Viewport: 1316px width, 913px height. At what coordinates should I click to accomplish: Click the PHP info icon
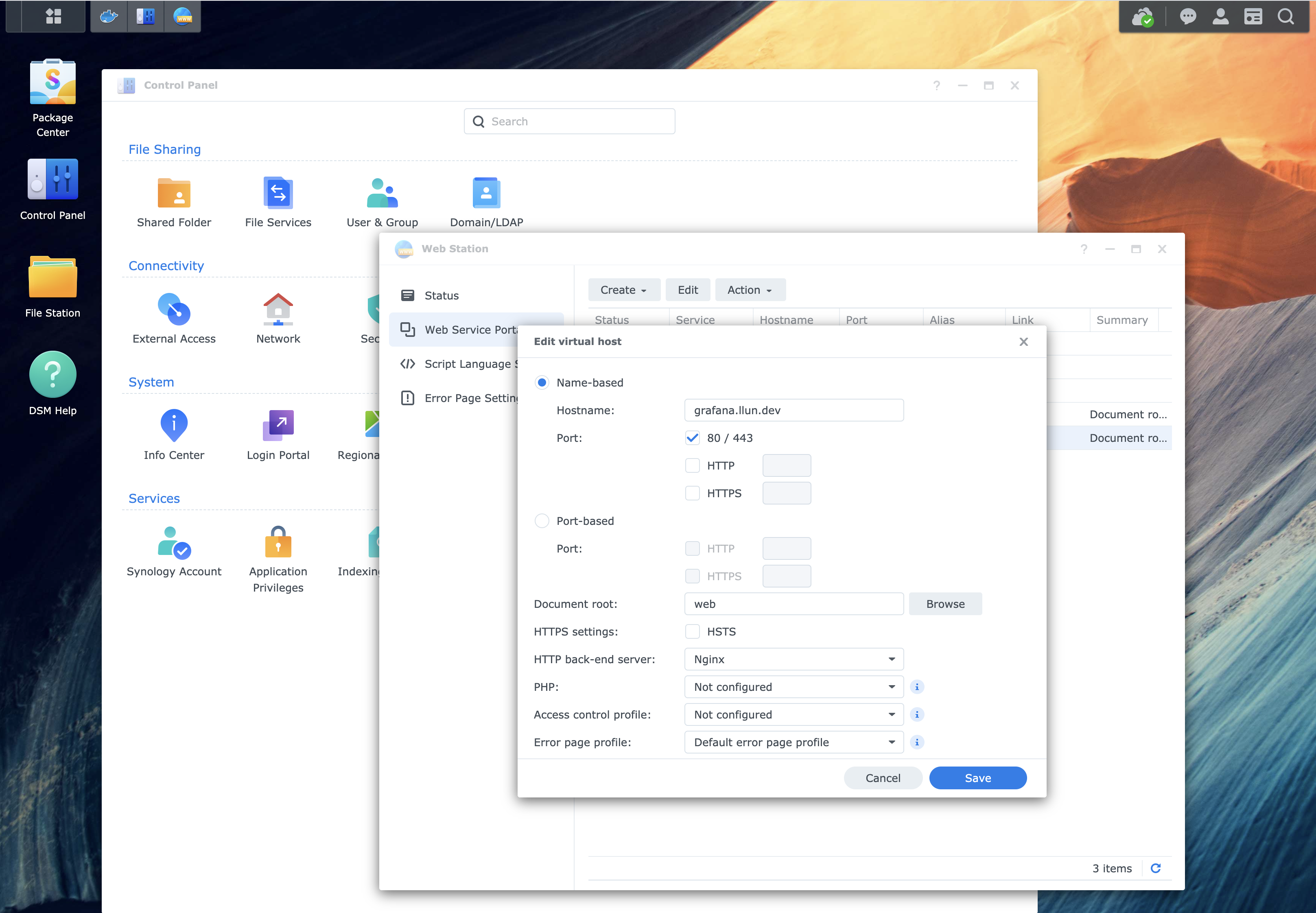917,687
